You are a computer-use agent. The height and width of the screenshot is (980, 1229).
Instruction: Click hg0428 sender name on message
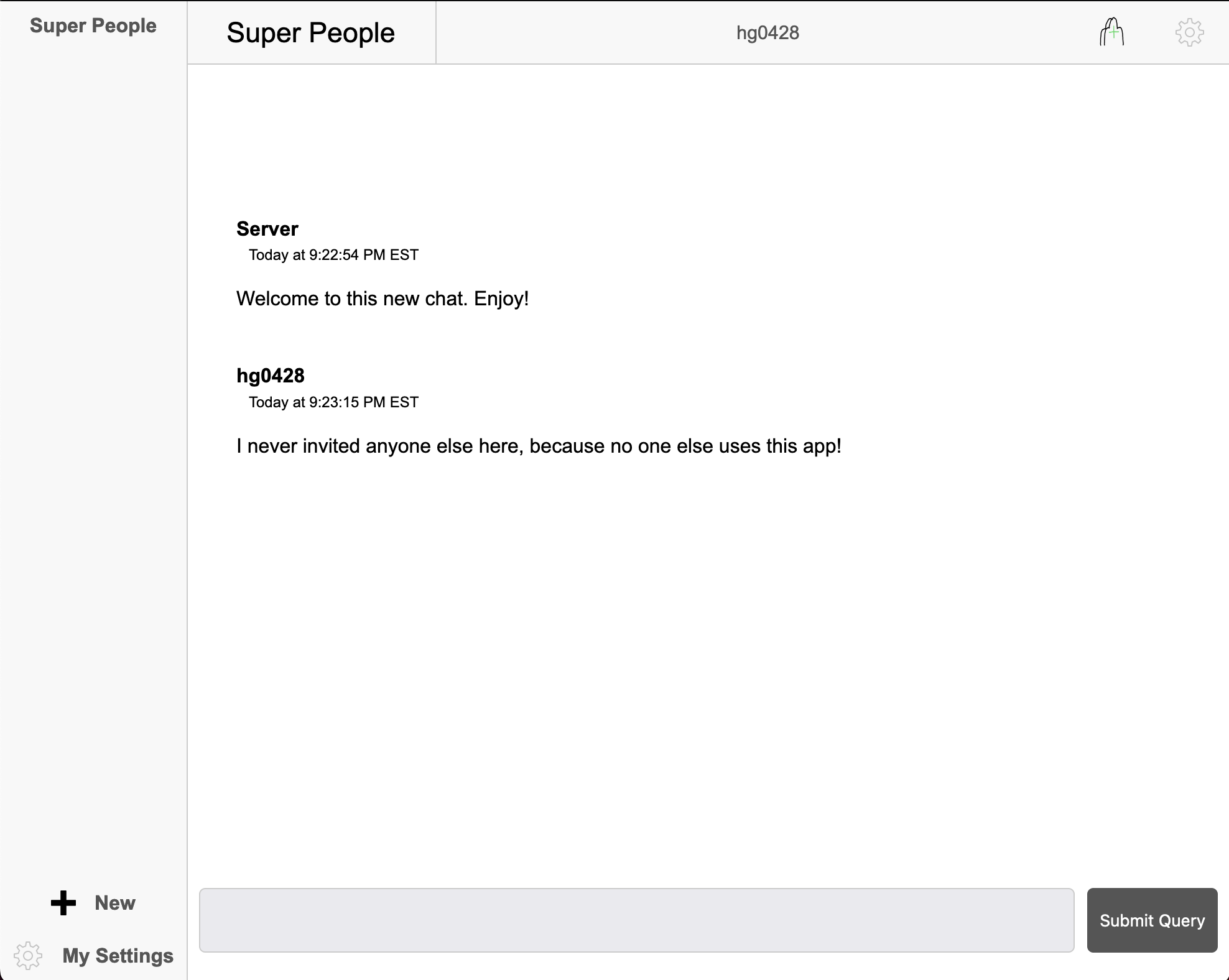271,376
